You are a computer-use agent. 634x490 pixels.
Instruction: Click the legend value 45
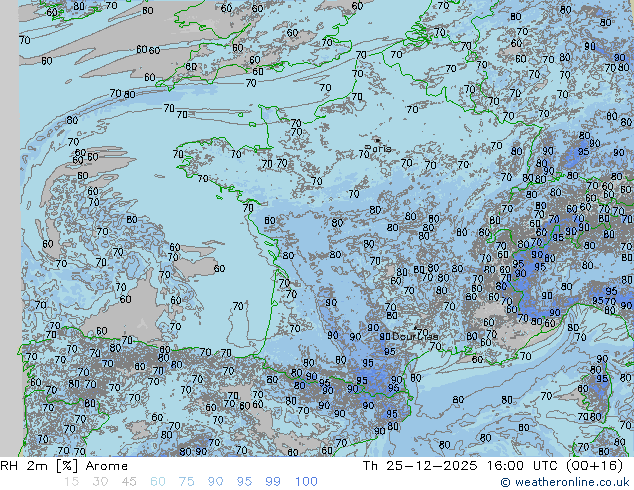pos(129,482)
